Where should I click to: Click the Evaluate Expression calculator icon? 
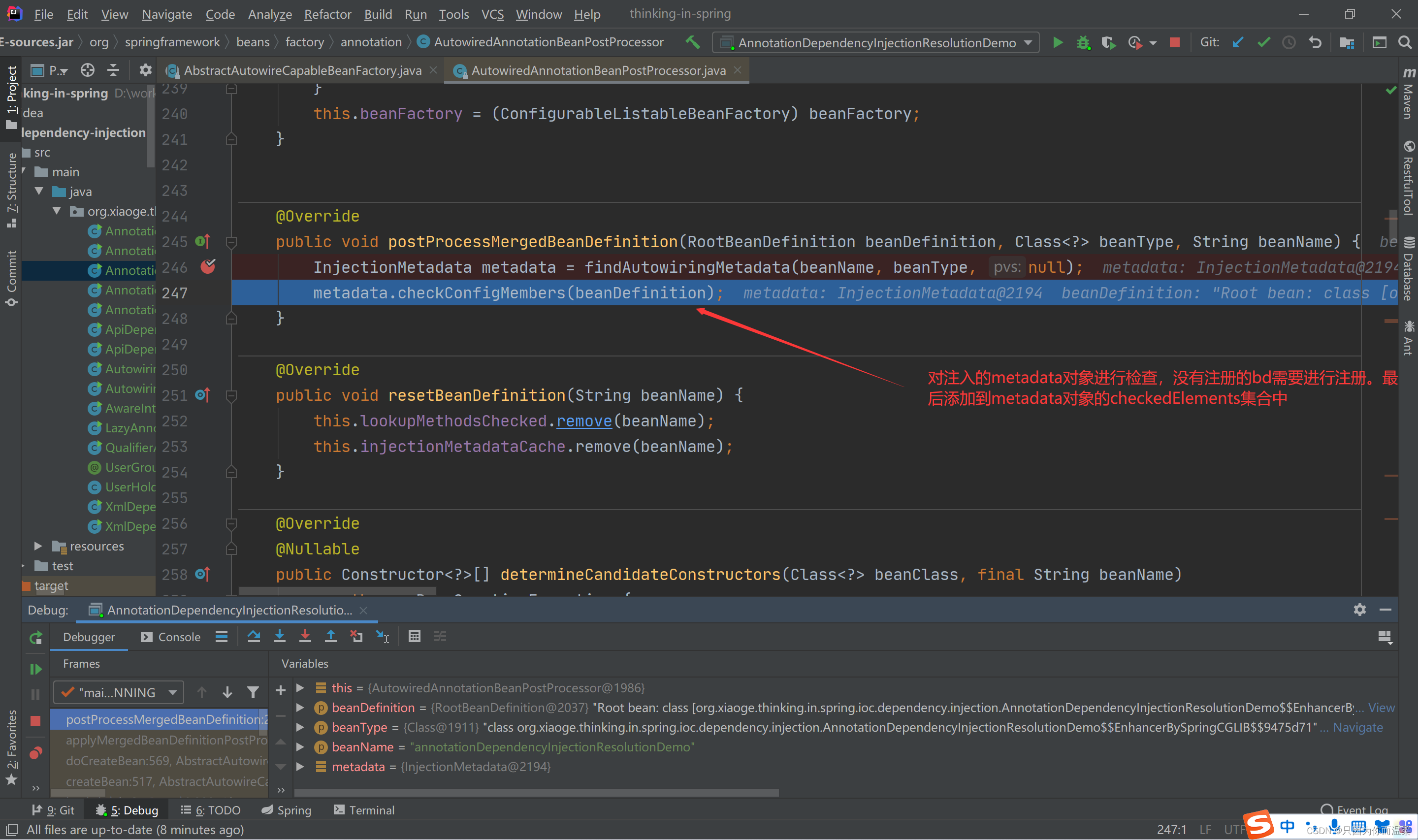point(414,637)
